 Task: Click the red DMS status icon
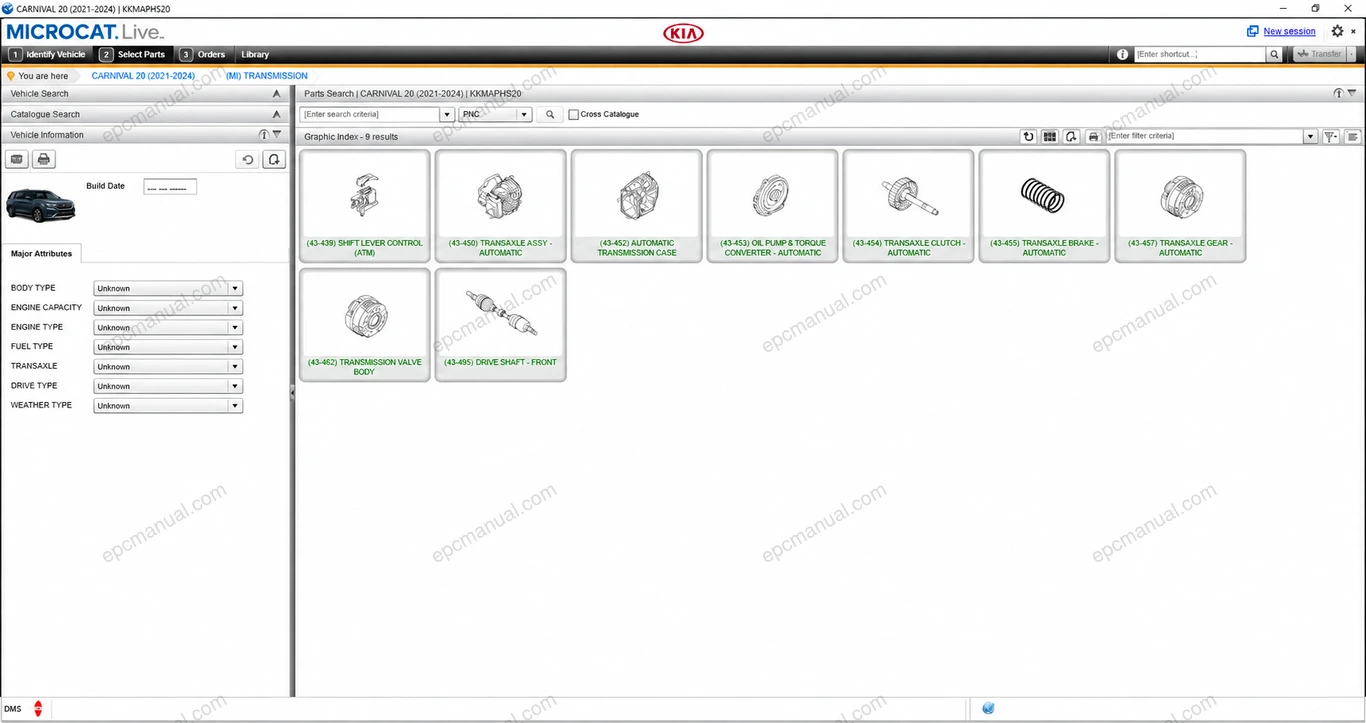click(x=38, y=709)
